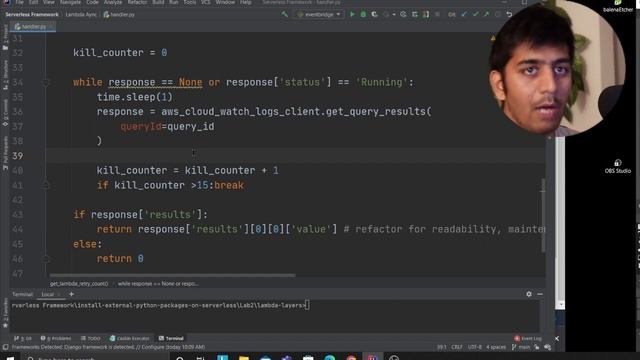Screen dimensions: 640x360
Task: Click the handler.py breadcrumb in navigation bar
Action: point(119,14)
